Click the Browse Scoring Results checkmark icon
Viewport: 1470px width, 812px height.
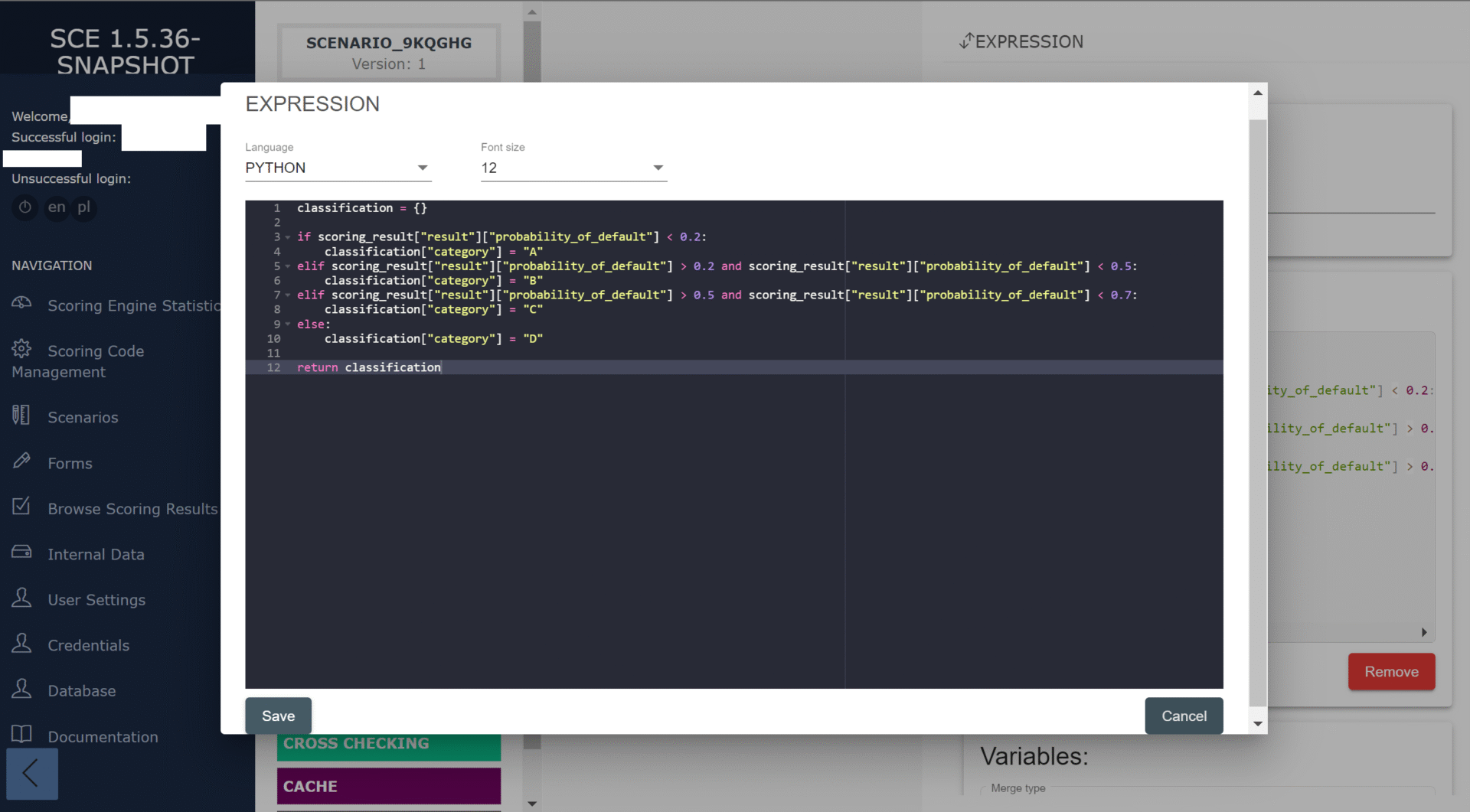point(21,506)
